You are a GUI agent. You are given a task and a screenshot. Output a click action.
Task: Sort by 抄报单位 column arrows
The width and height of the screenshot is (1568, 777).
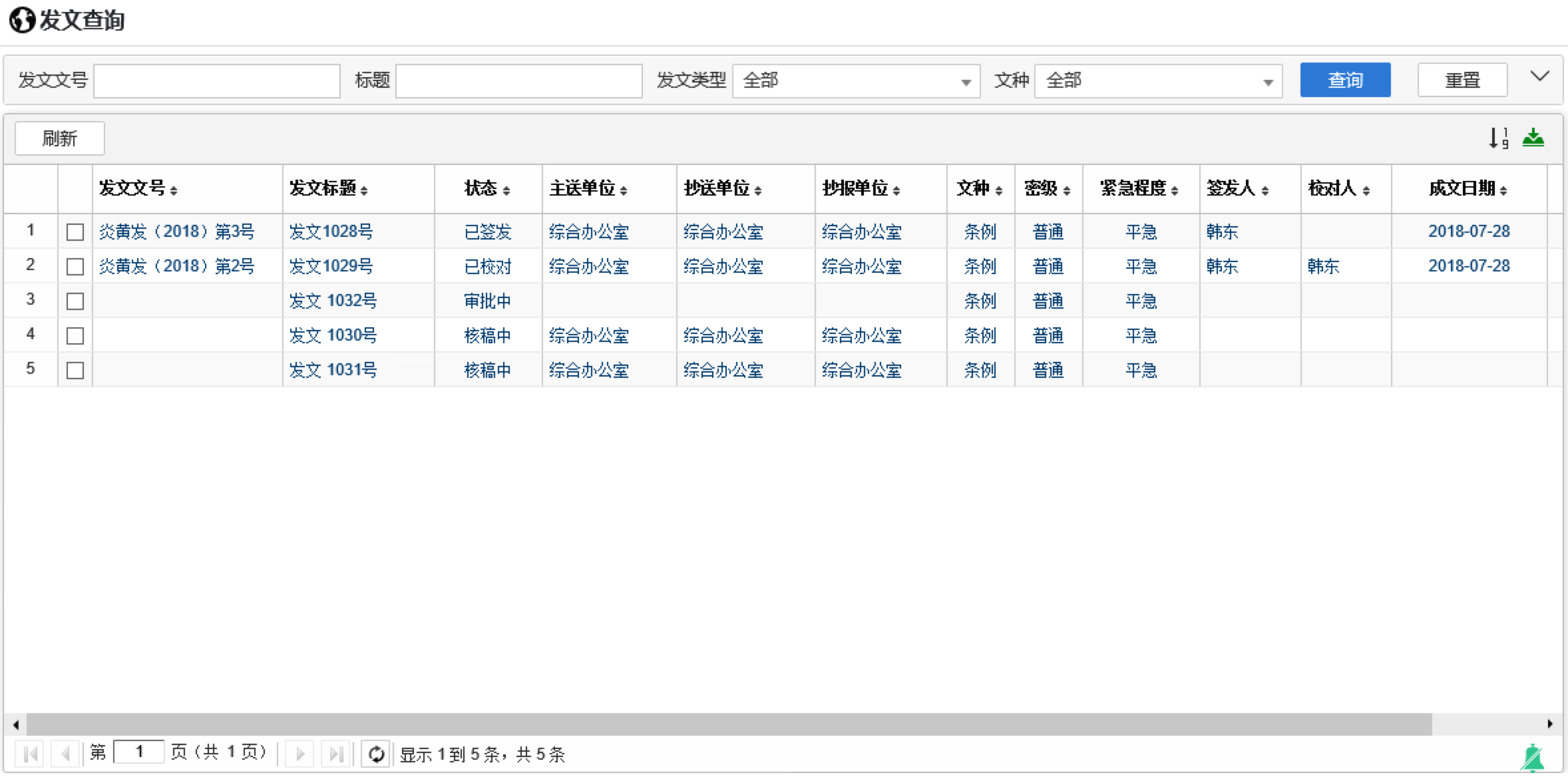896,190
